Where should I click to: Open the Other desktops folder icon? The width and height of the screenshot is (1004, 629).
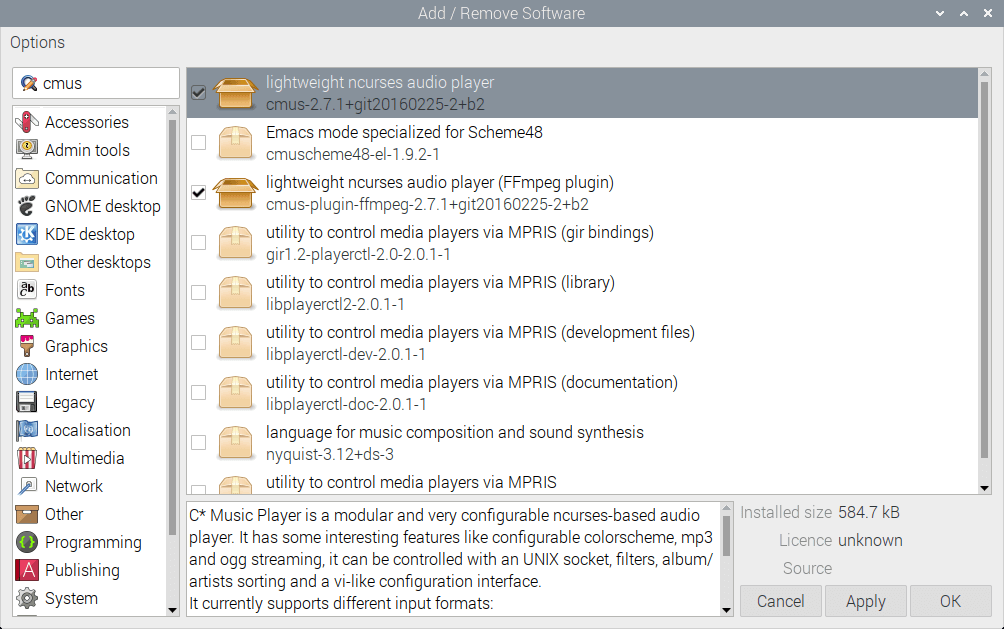tap(27, 263)
